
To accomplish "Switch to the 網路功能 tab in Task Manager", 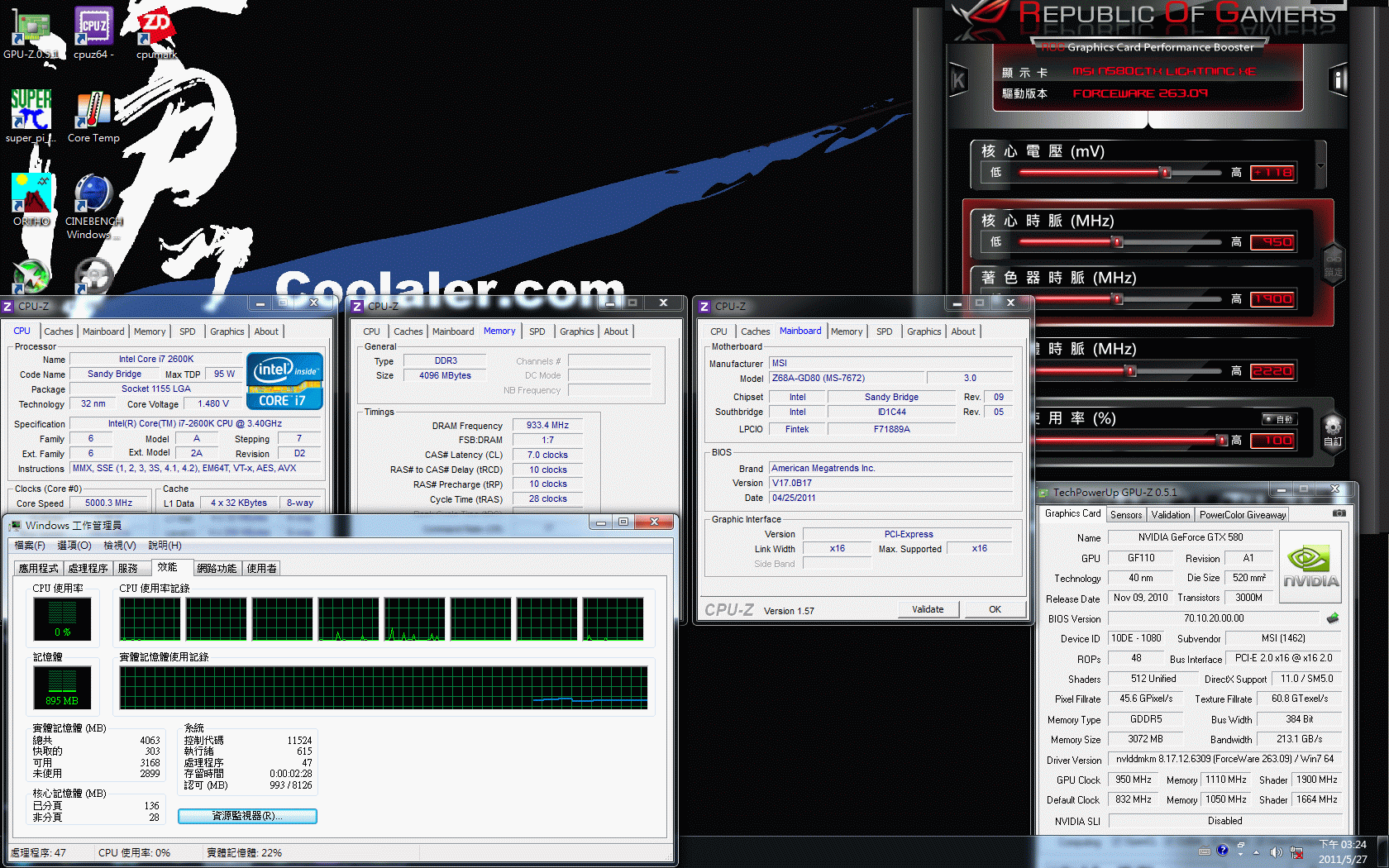I will 217,569.
